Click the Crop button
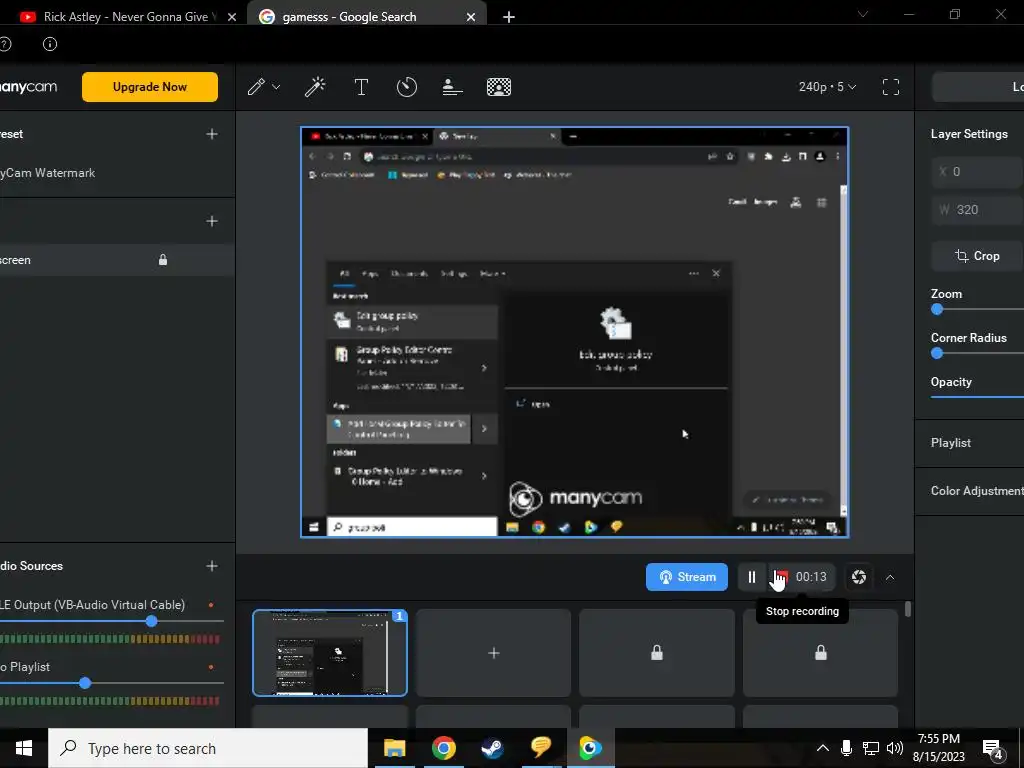This screenshot has width=1024, height=768. pyautogui.click(x=978, y=256)
